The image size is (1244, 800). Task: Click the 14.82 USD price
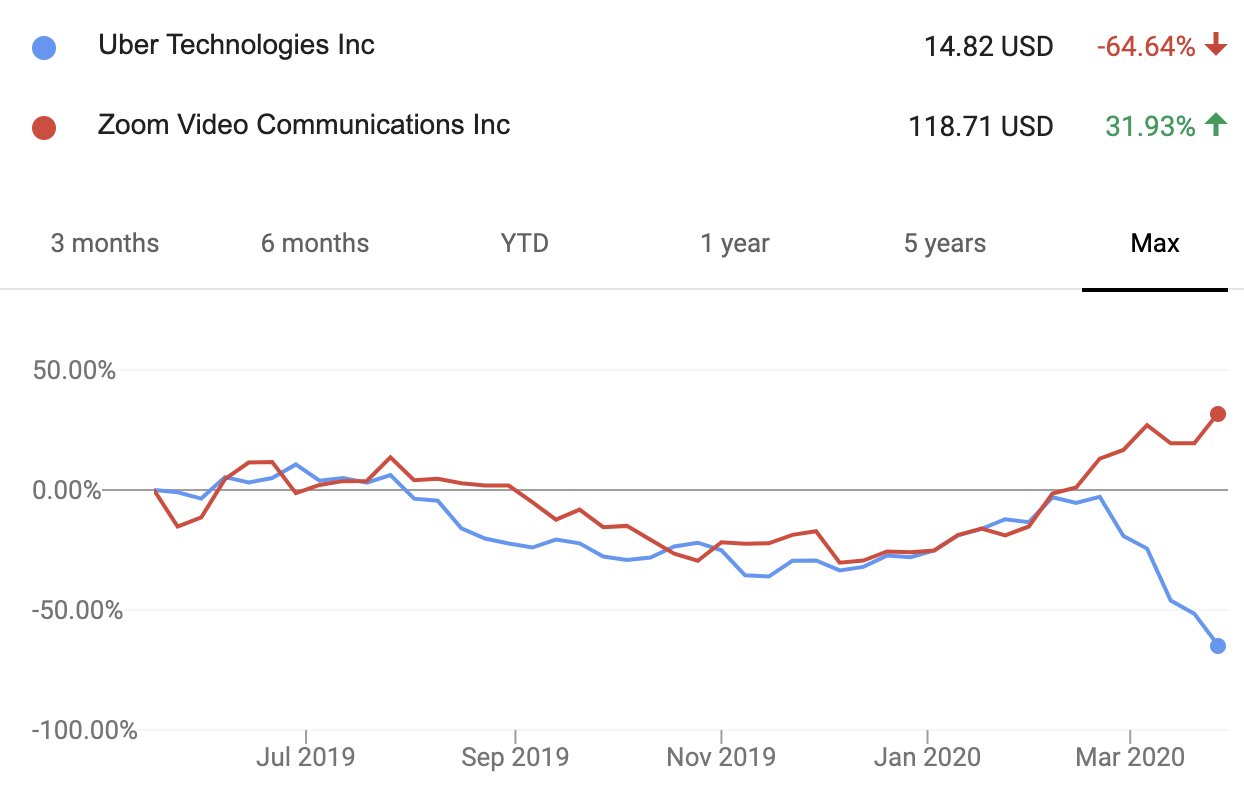pyautogui.click(x=988, y=47)
